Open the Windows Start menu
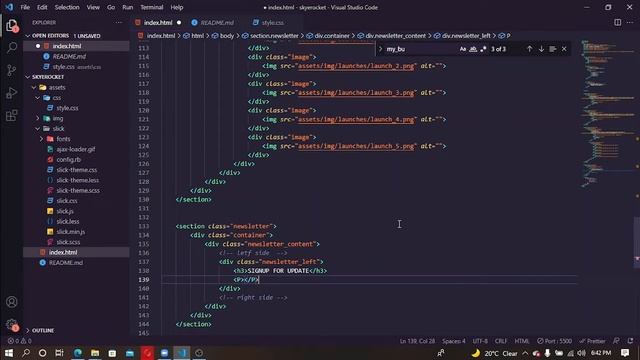 8,353
